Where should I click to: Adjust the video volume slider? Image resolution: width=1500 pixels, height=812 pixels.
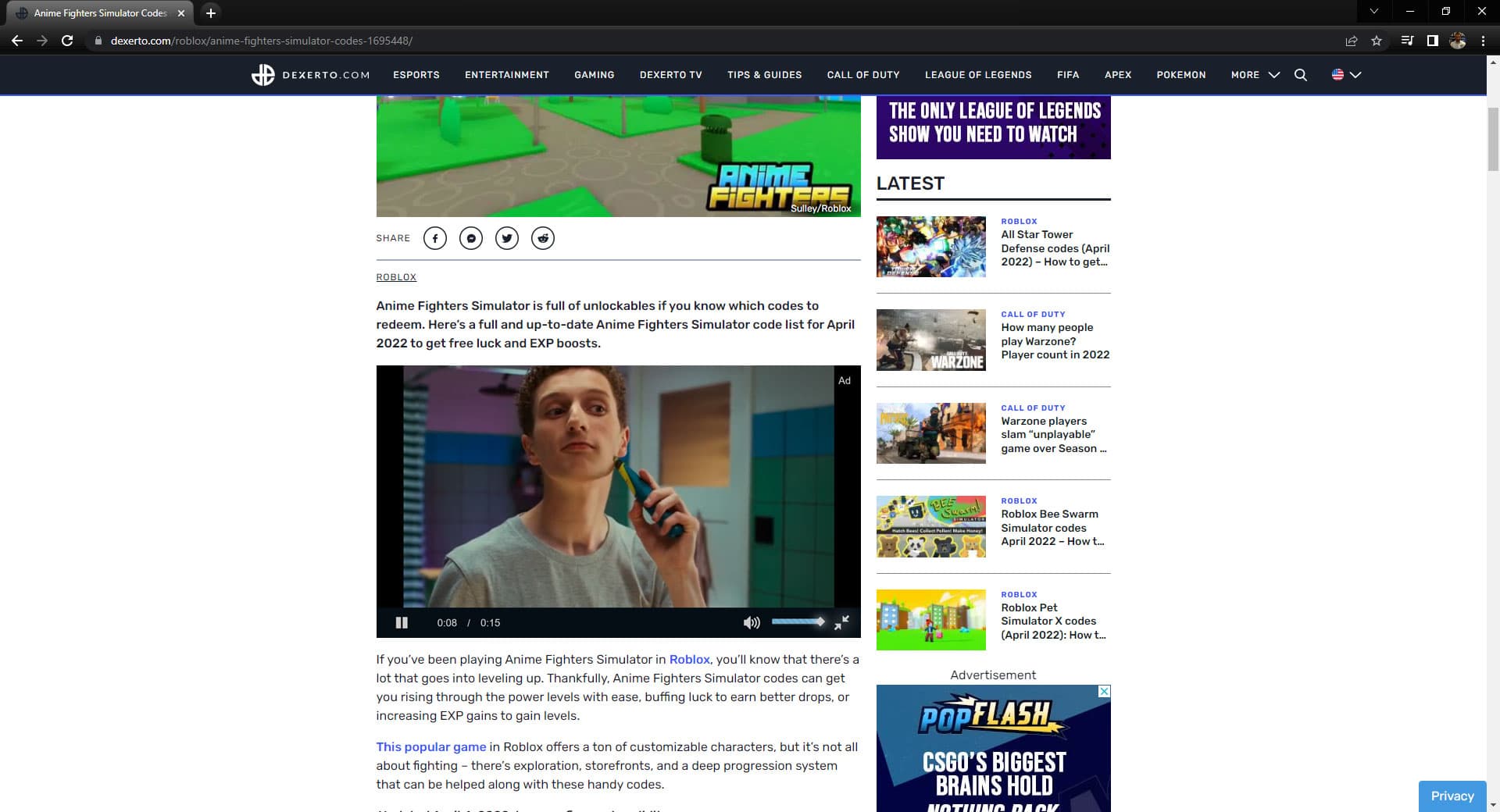pos(798,621)
